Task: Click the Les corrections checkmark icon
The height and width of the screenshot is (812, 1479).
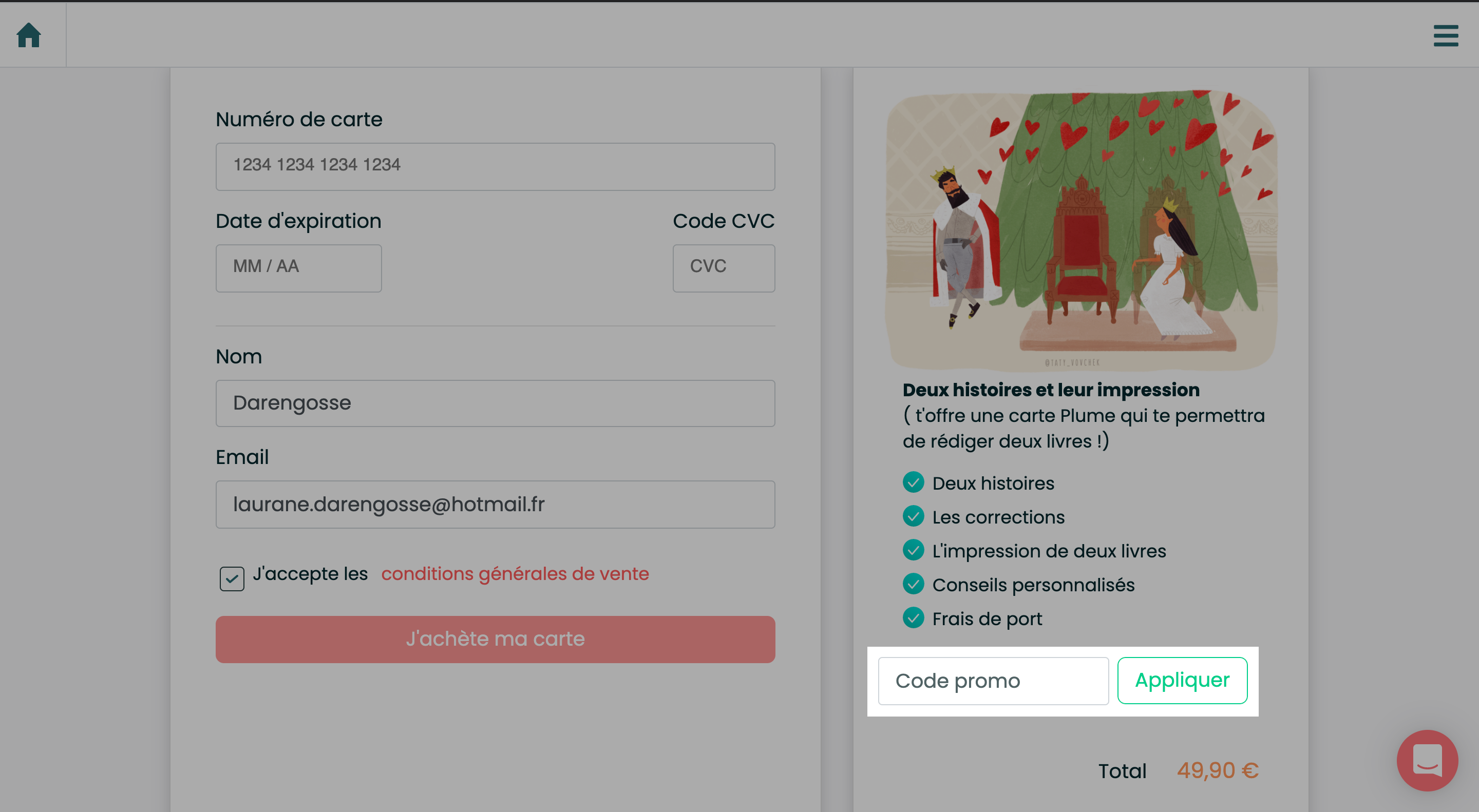Action: click(913, 516)
